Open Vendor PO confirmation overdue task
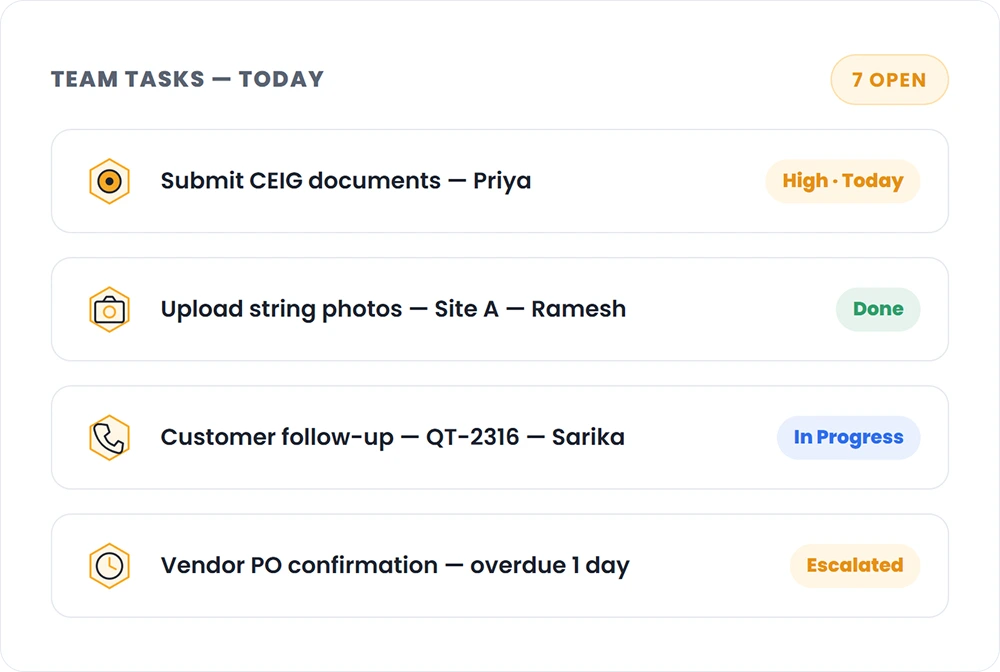The width and height of the screenshot is (1000, 672). [395, 566]
